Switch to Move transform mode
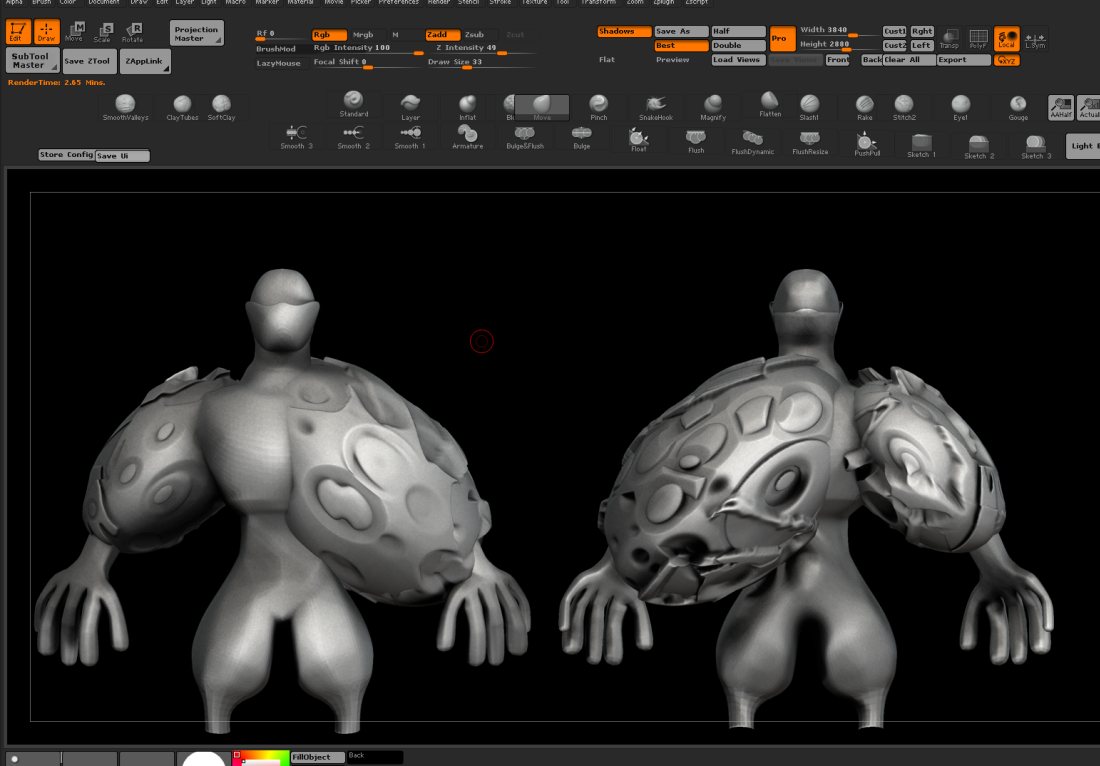1100x766 pixels. [x=75, y=32]
